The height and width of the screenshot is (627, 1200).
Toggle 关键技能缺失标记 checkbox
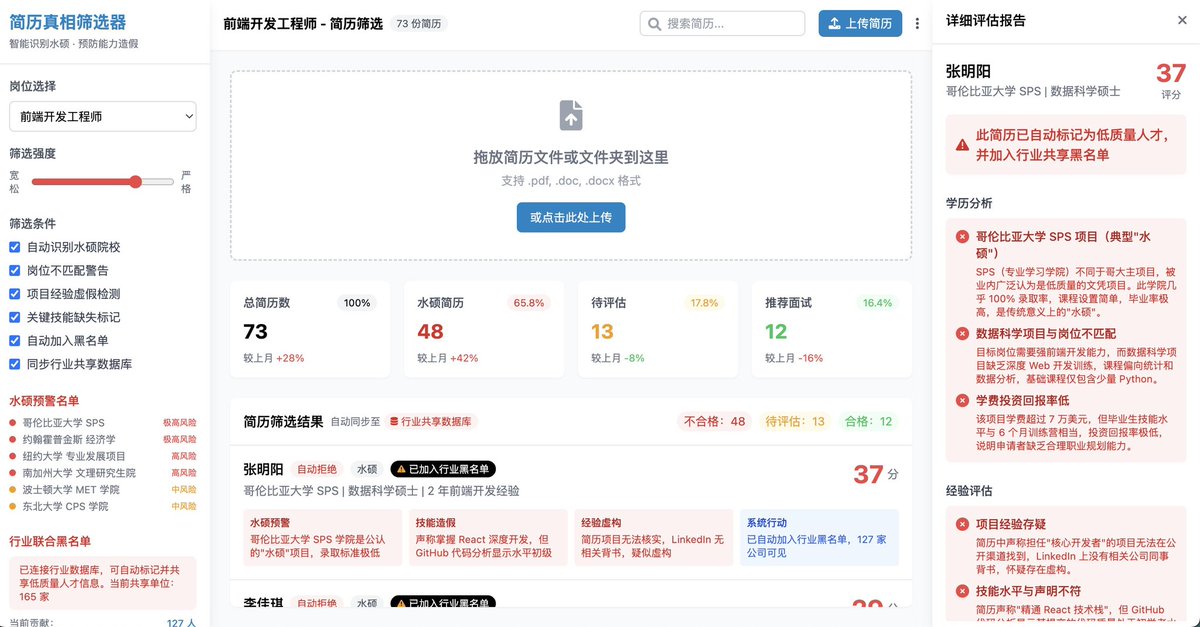click(x=15, y=317)
